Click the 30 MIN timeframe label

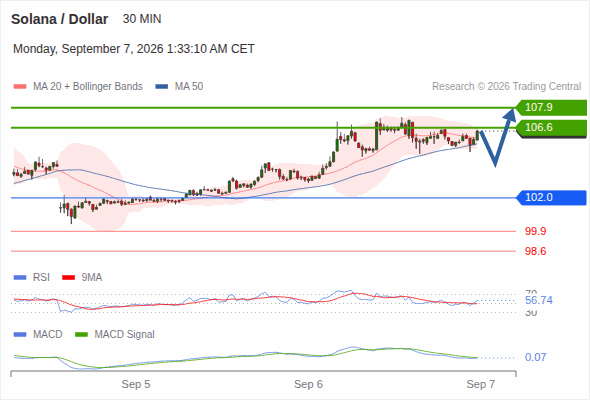coord(142,19)
